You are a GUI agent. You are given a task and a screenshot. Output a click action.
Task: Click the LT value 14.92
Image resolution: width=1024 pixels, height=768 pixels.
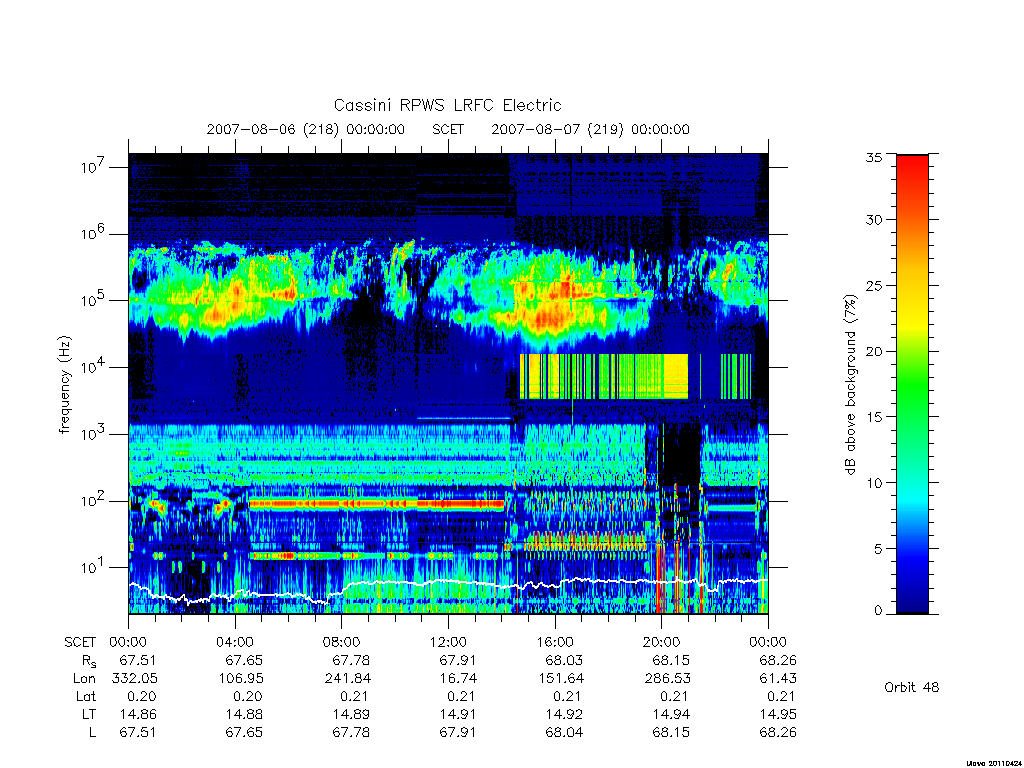click(564, 714)
